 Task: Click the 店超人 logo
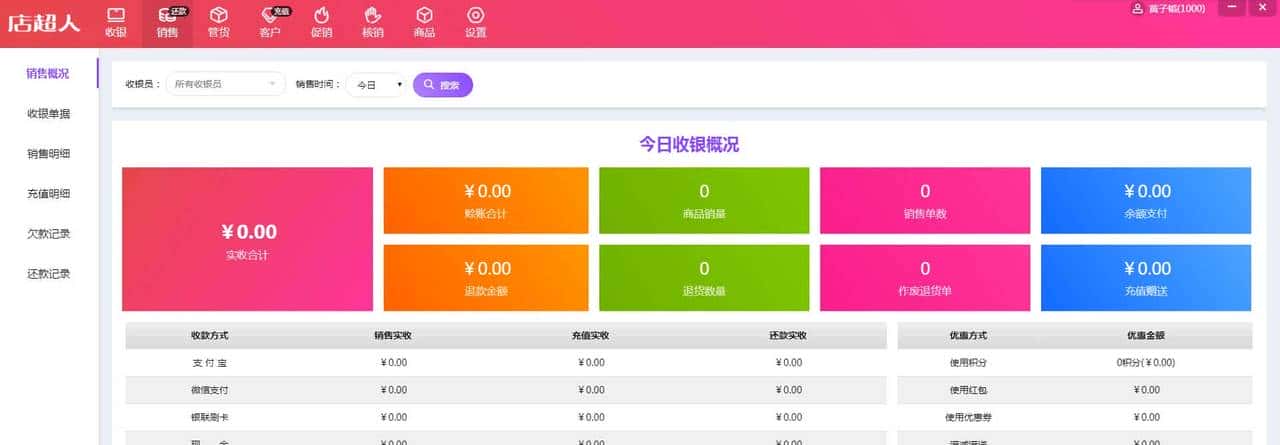click(x=44, y=24)
